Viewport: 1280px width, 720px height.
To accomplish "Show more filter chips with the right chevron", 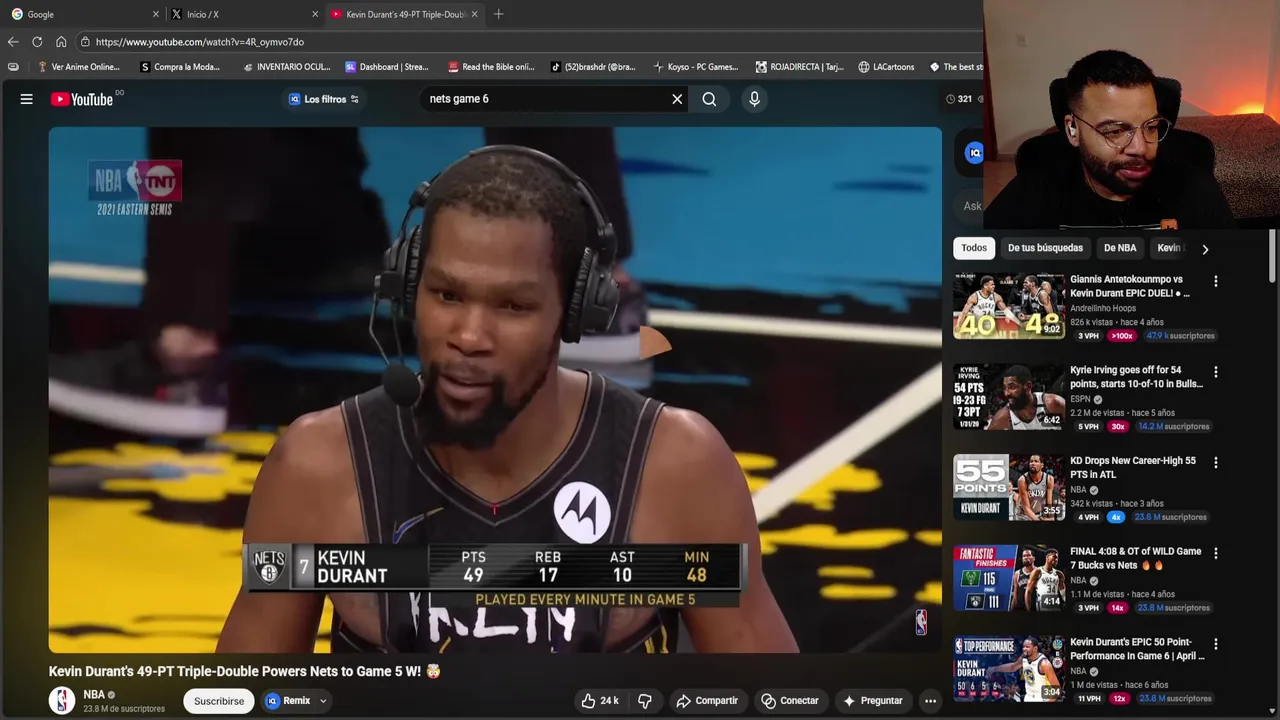I will tap(1205, 249).
